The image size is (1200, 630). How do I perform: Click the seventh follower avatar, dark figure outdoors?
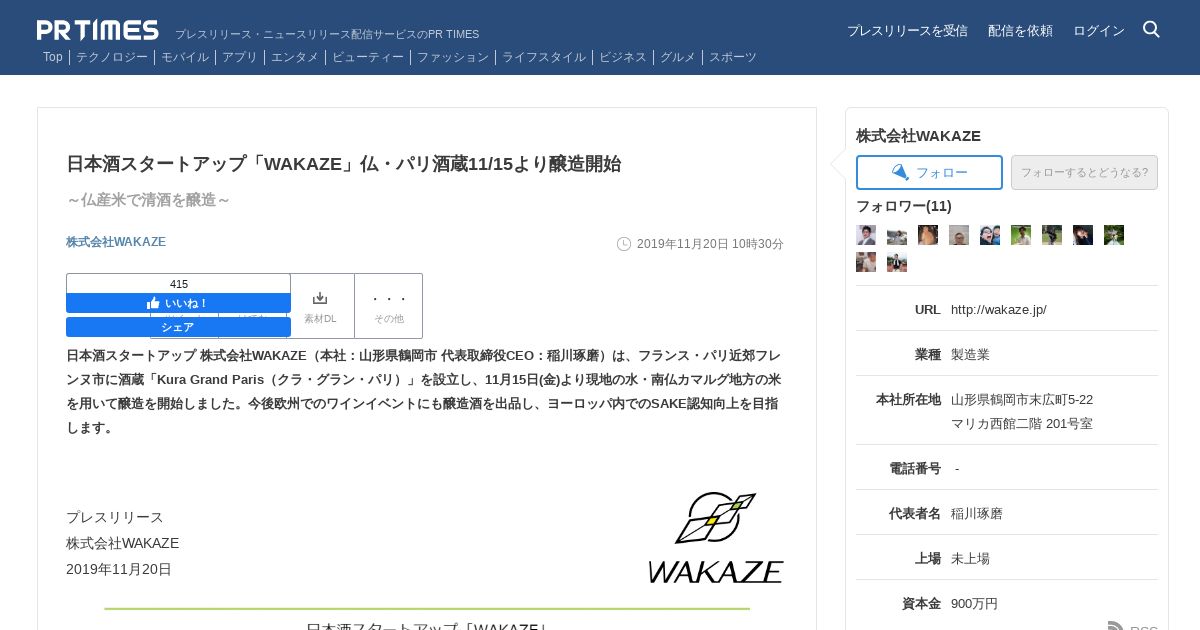coord(1052,235)
